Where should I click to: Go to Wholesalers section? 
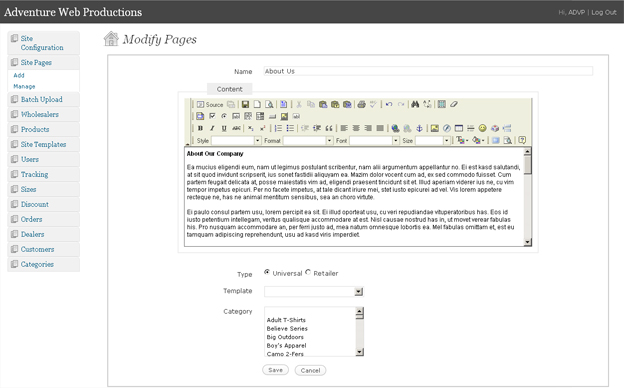43,115
